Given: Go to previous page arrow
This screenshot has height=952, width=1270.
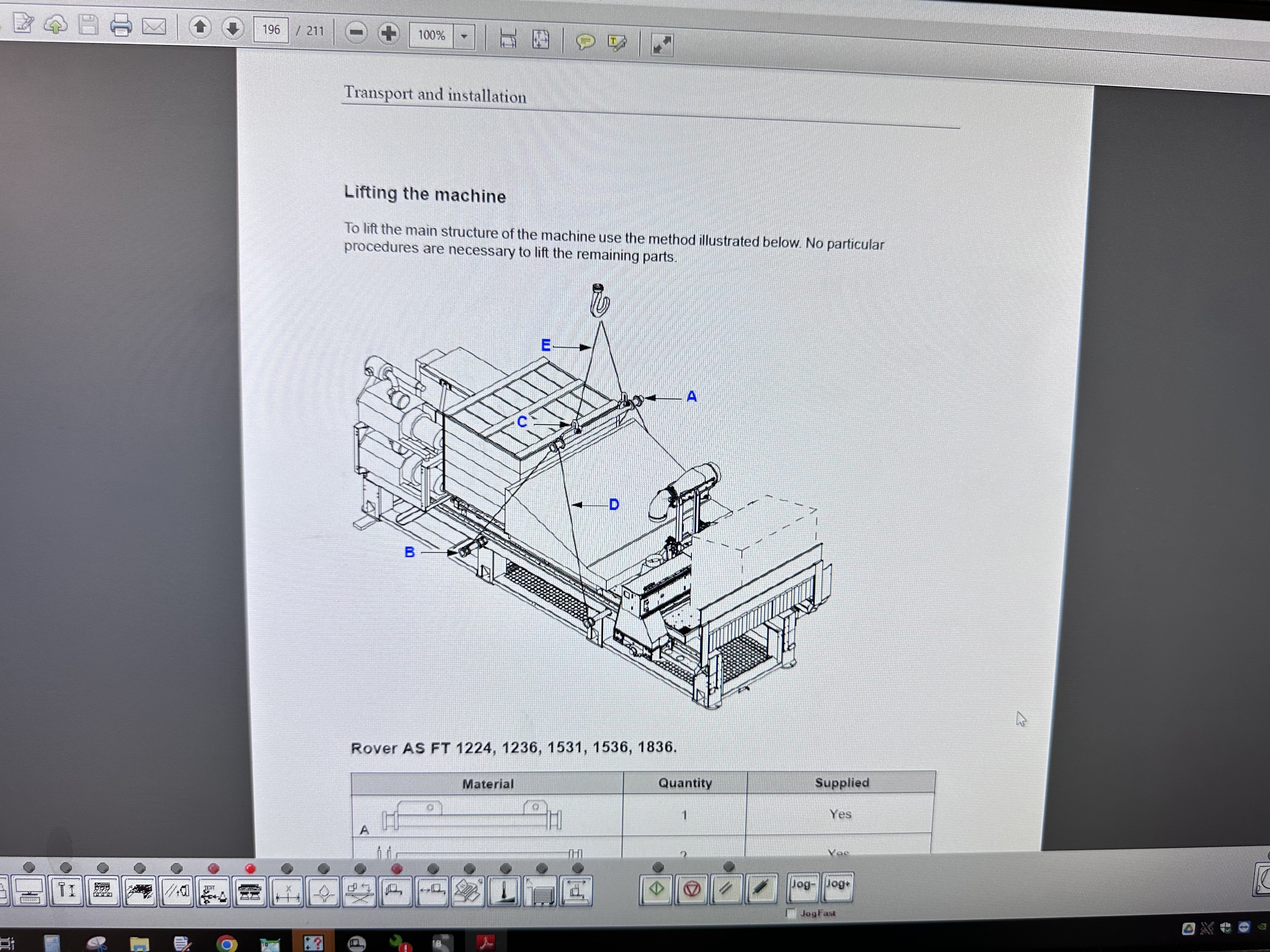Looking at the screenshot, I should click(x=200, y=27).
